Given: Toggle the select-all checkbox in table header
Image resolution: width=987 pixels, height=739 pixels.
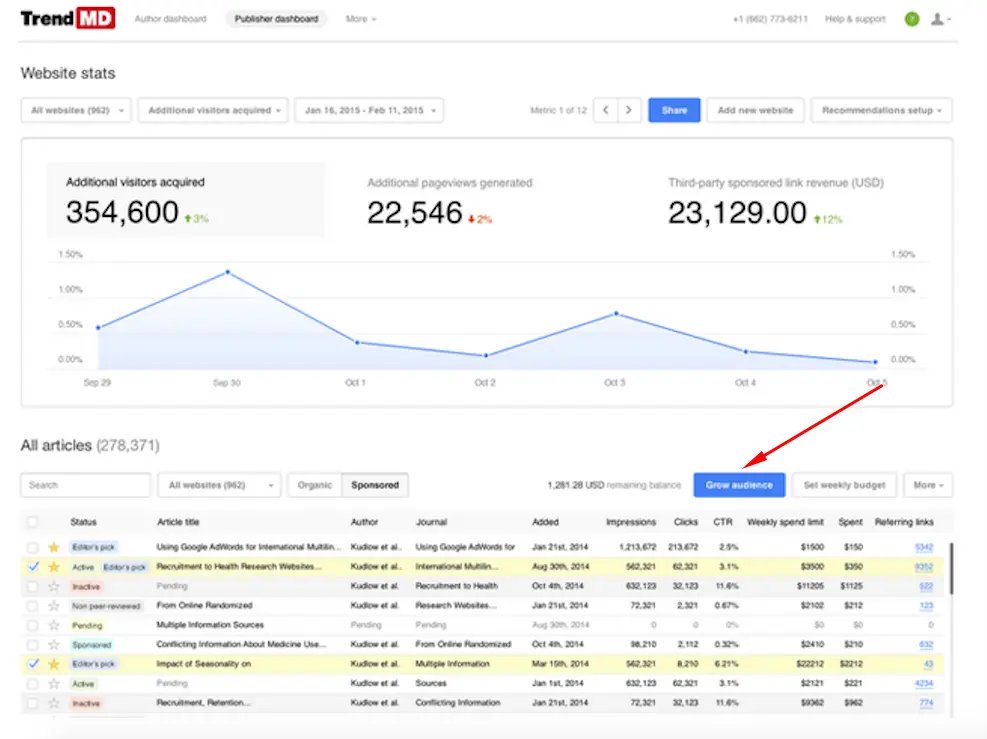Looking at the screenshot, I should [33, 522].
